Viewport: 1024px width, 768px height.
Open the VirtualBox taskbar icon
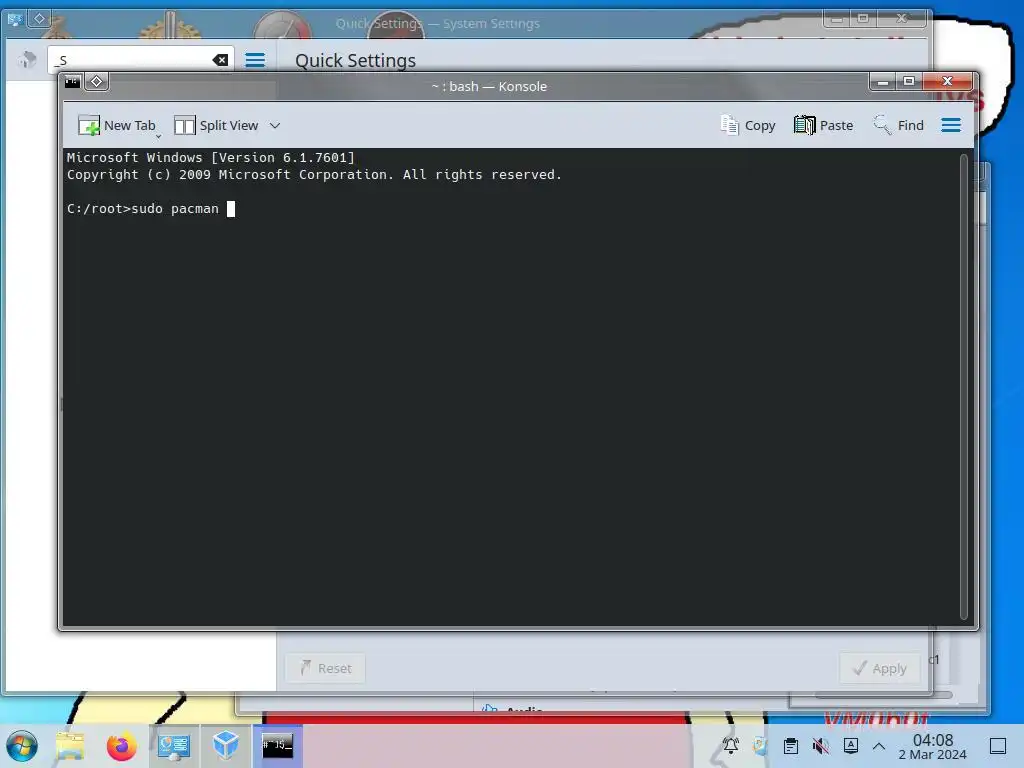coord(225,746)
